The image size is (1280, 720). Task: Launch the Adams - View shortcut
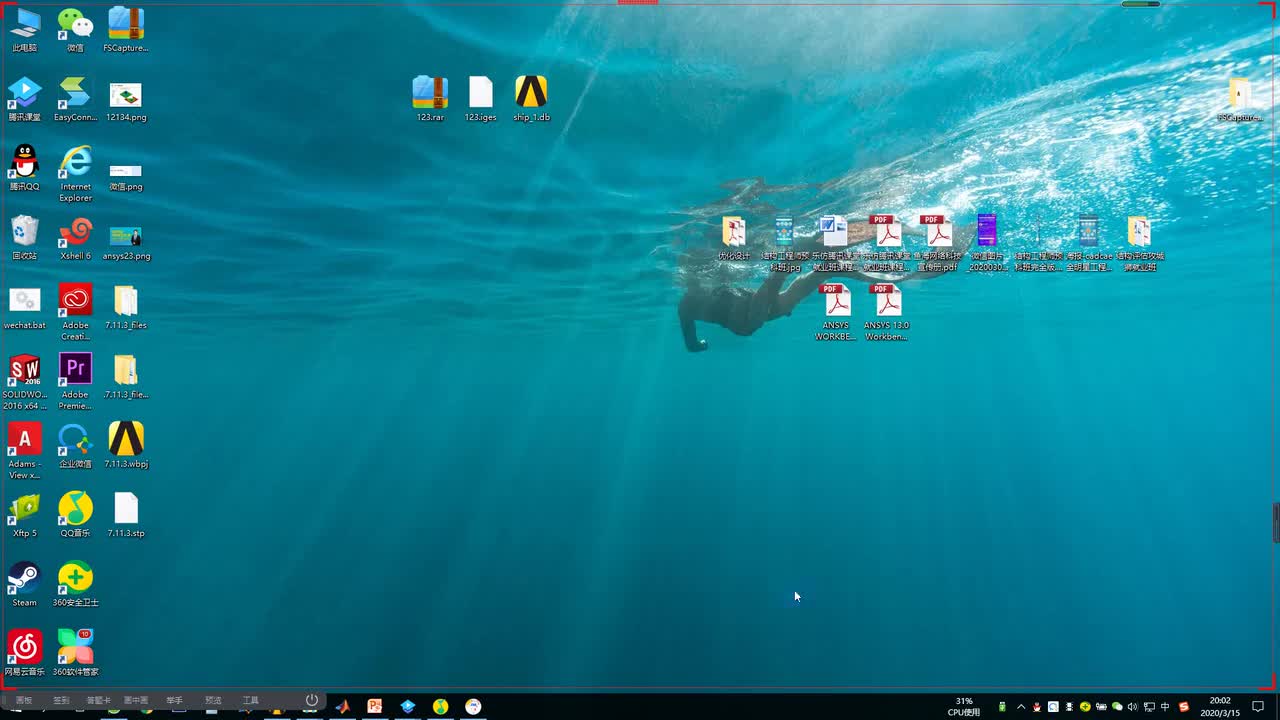point(25,450)
